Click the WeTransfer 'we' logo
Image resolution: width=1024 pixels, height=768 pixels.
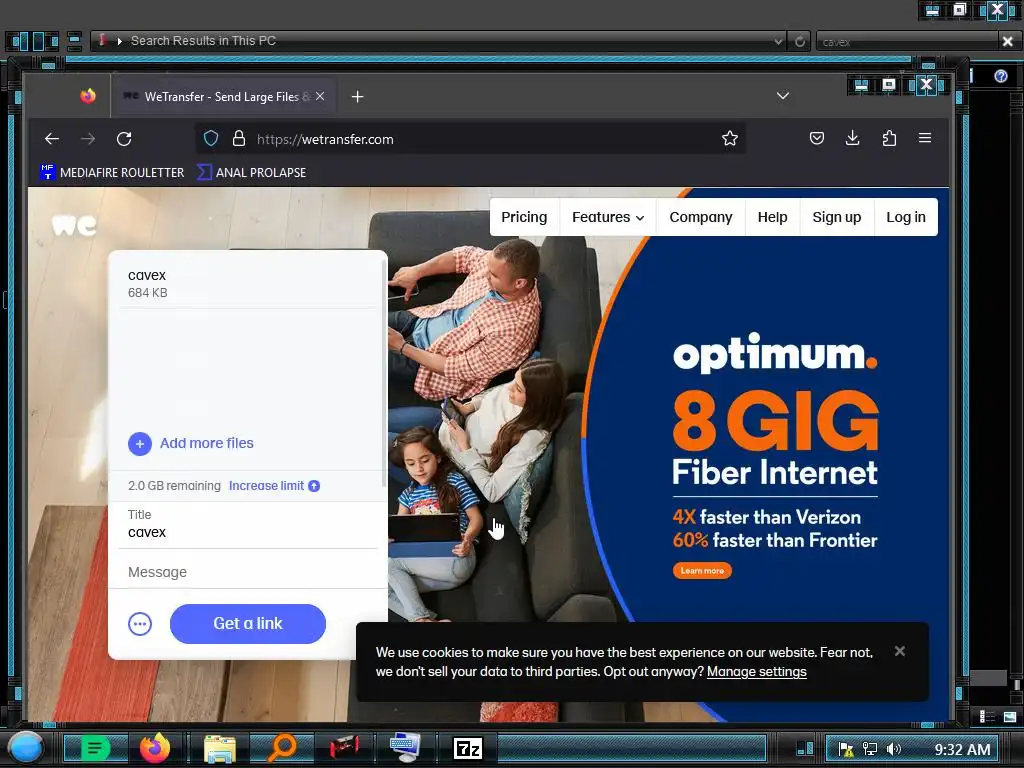[74, 225]
